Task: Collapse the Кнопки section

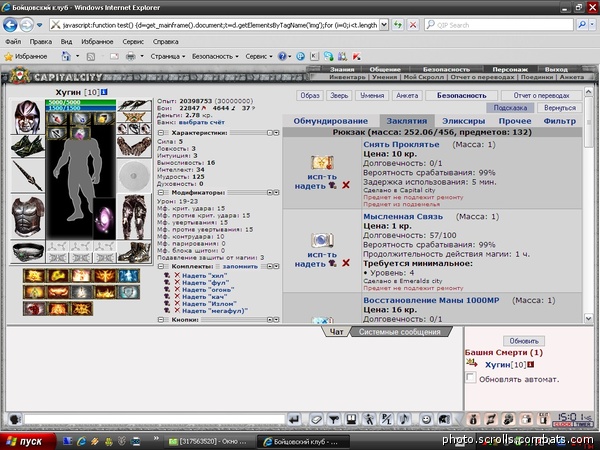Action: (161, 320)
